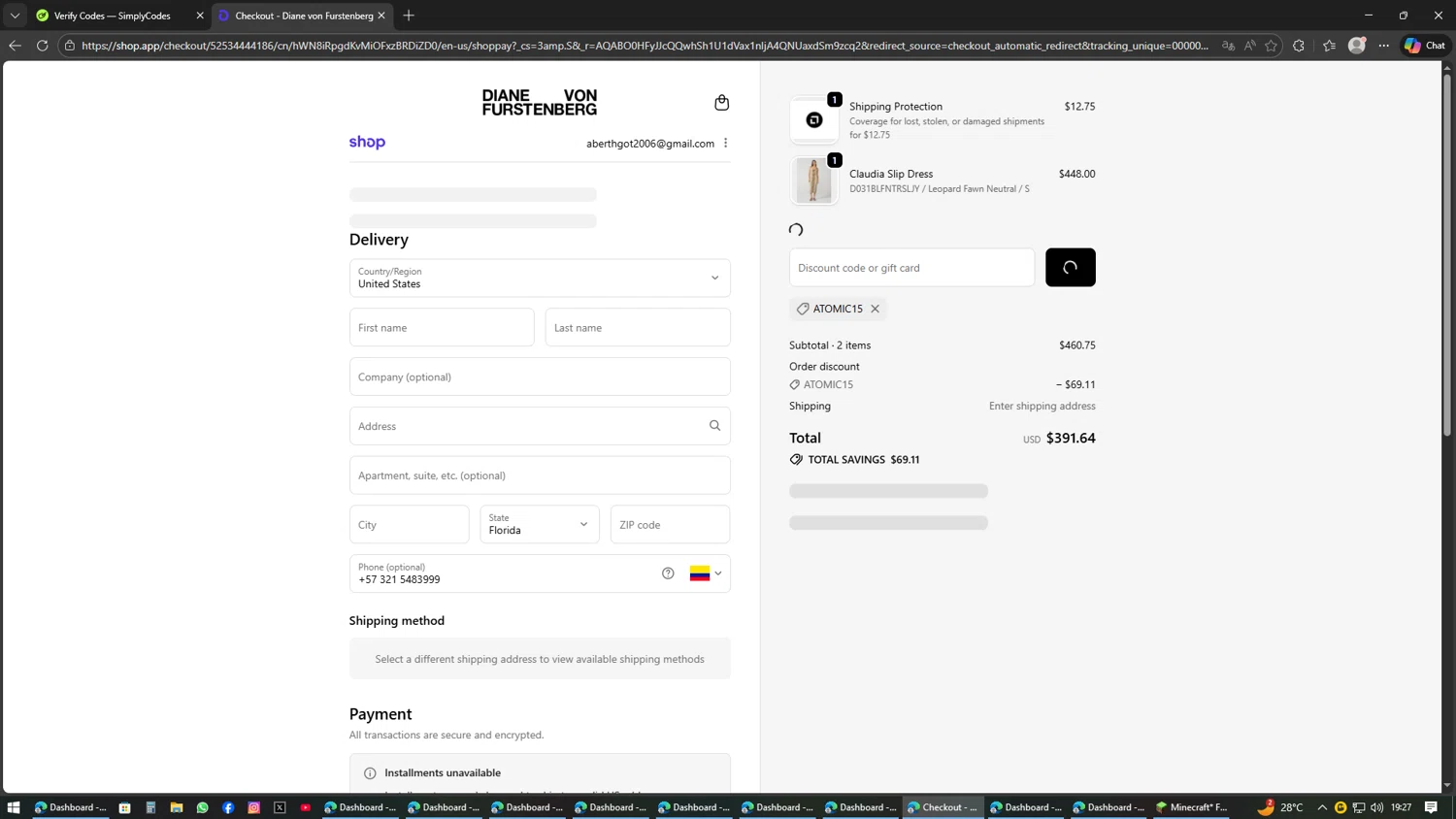1456x819 pixels.
Task: View site information lock icon
Action: (70, 46)
